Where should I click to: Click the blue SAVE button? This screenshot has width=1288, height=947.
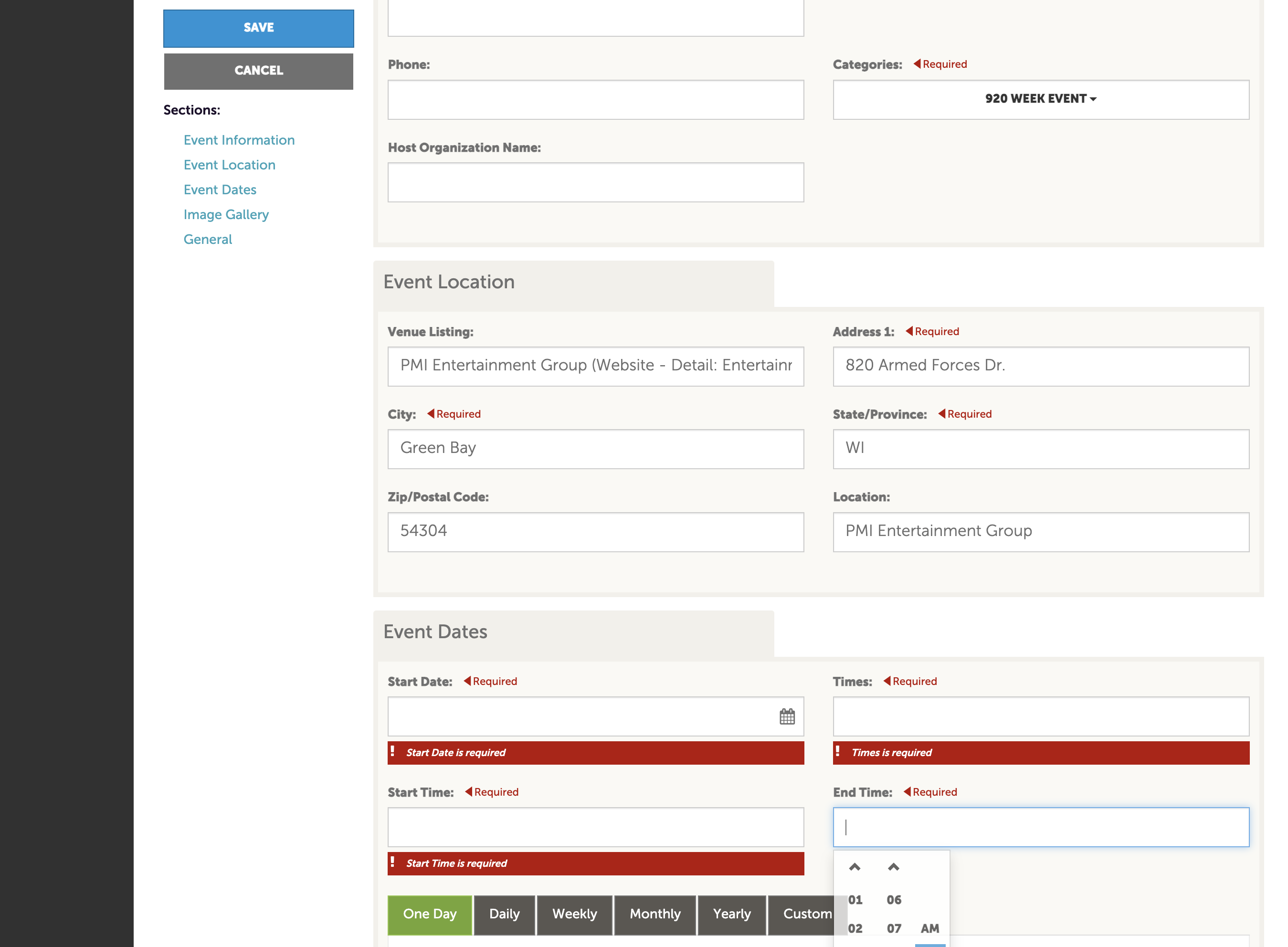coord(259,28)
